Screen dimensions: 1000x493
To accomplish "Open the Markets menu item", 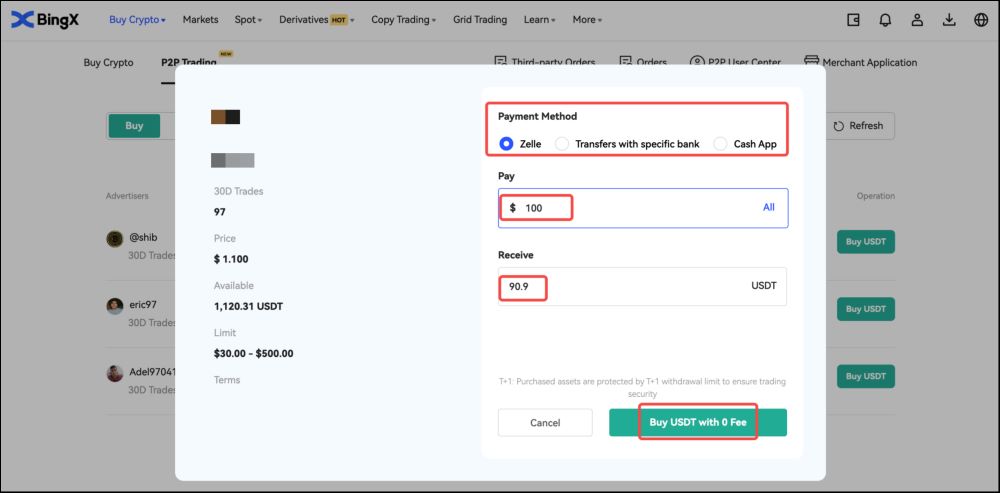I will 201,20.
